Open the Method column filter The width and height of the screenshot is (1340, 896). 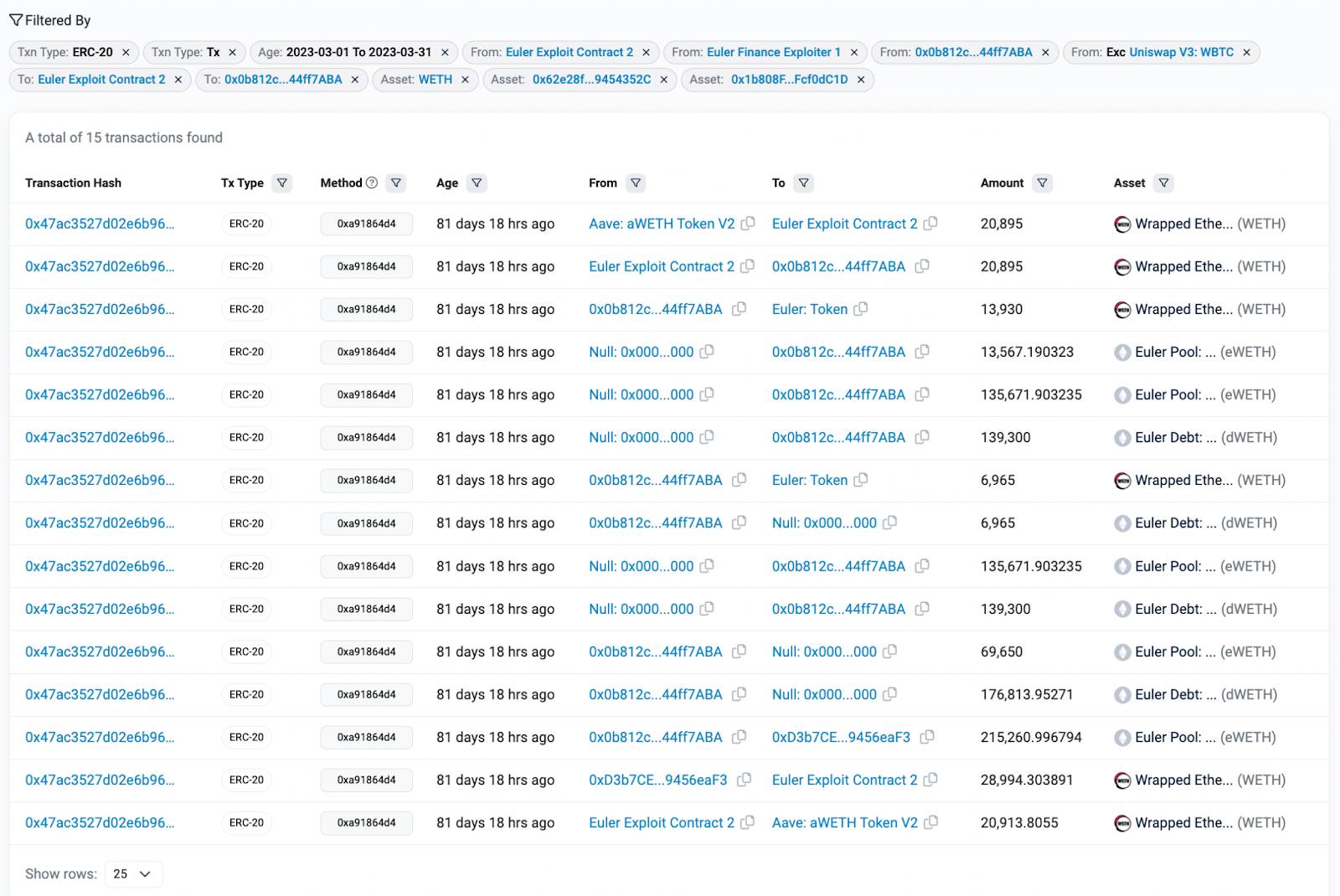(396, 183)
